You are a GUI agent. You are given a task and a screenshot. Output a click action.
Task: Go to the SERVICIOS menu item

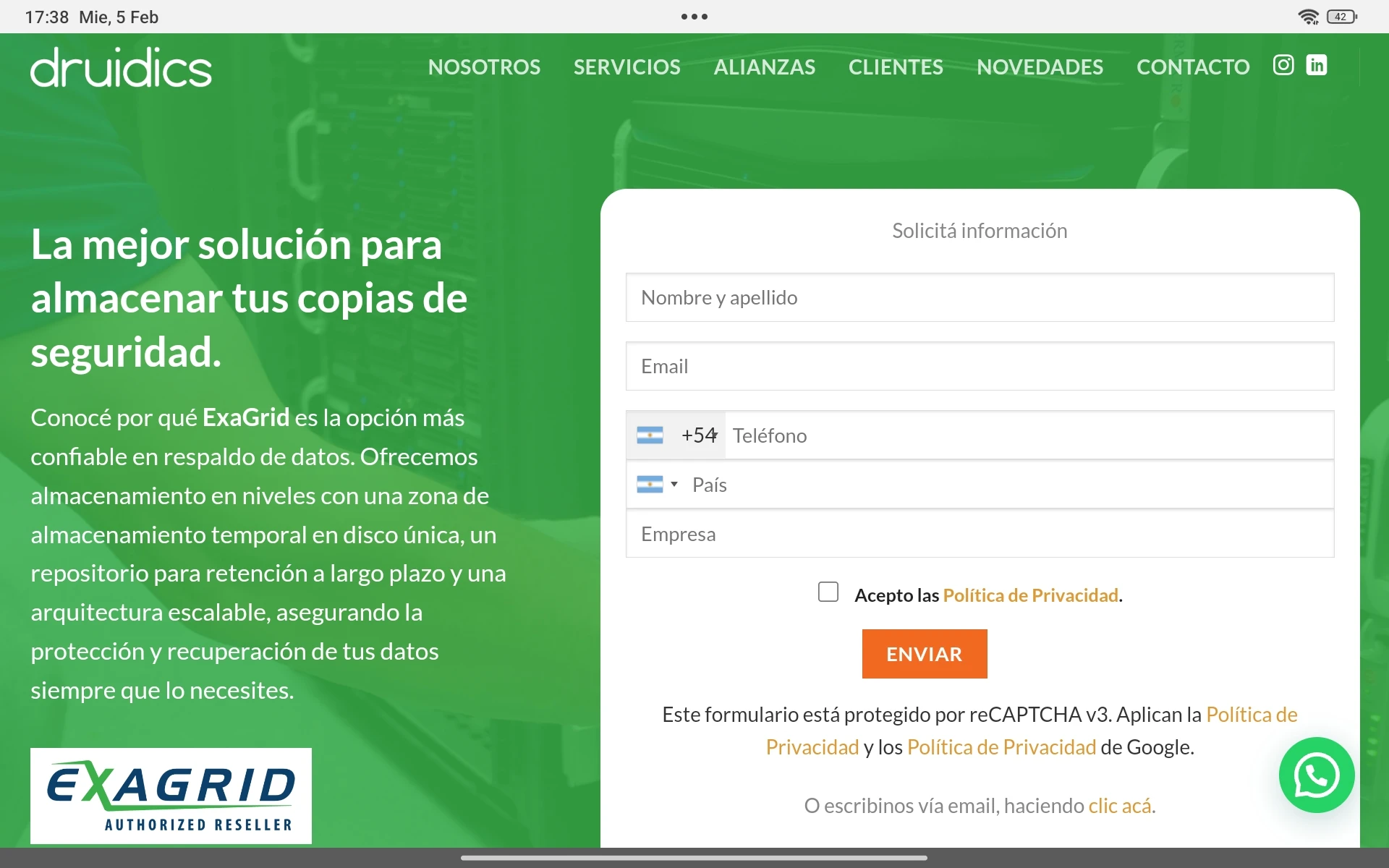626,67
